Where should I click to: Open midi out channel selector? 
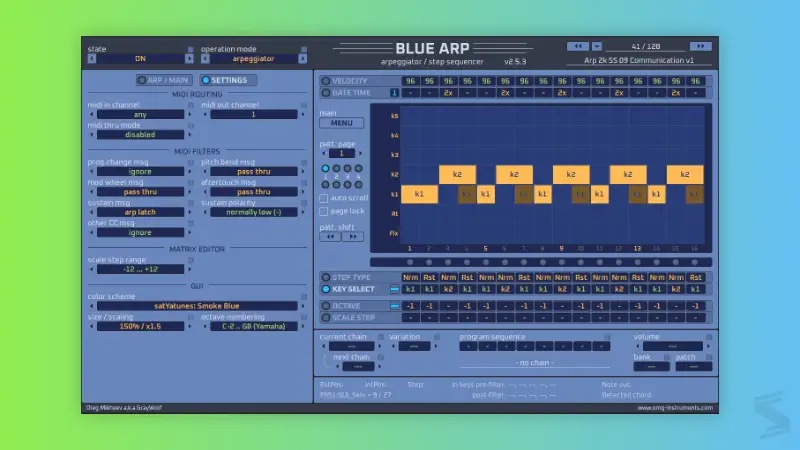click(x=254, y=115)
